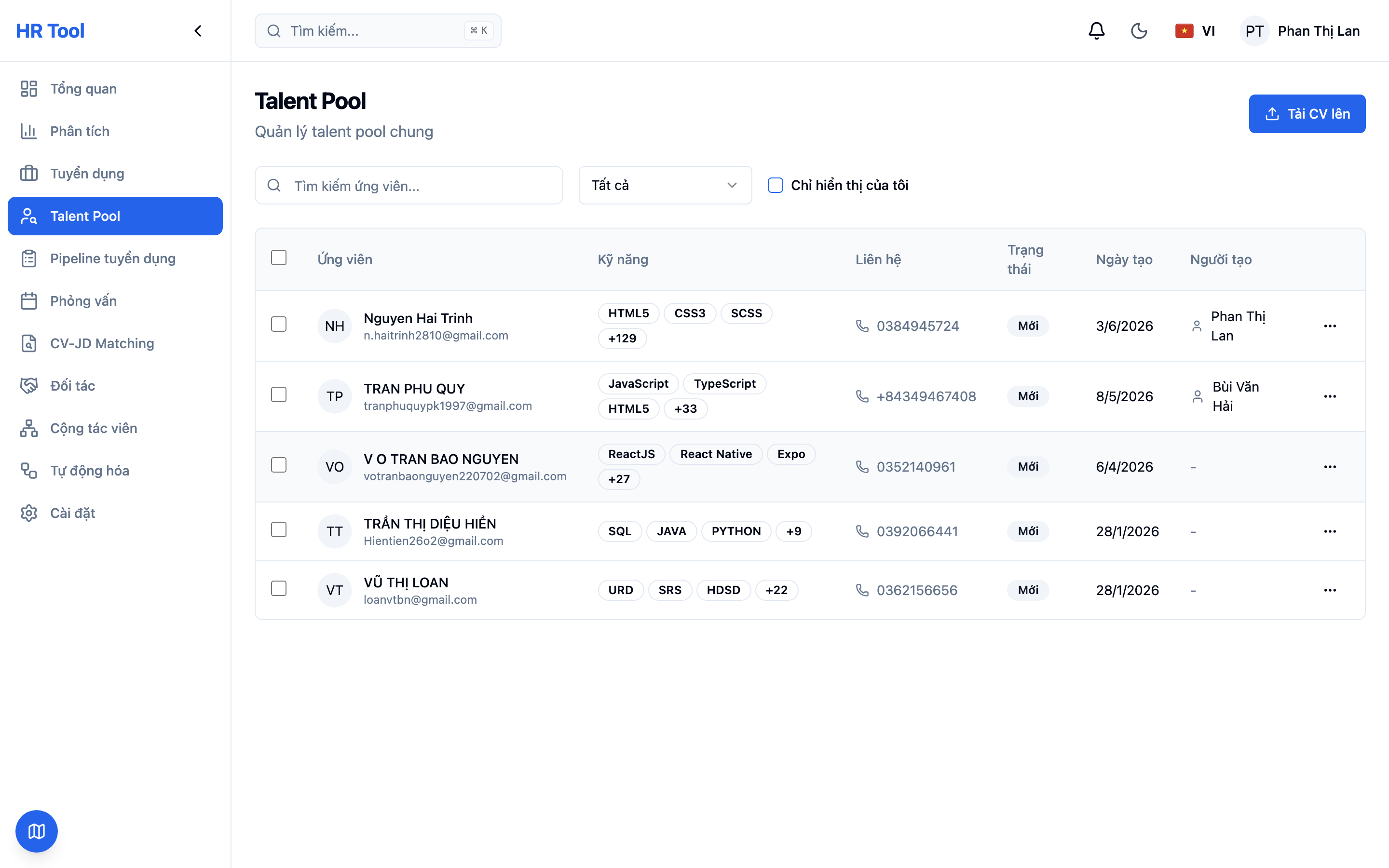Screen dimensions: 1389x868
Task: Click the PT user avatar
Action: pos(1255,31)
